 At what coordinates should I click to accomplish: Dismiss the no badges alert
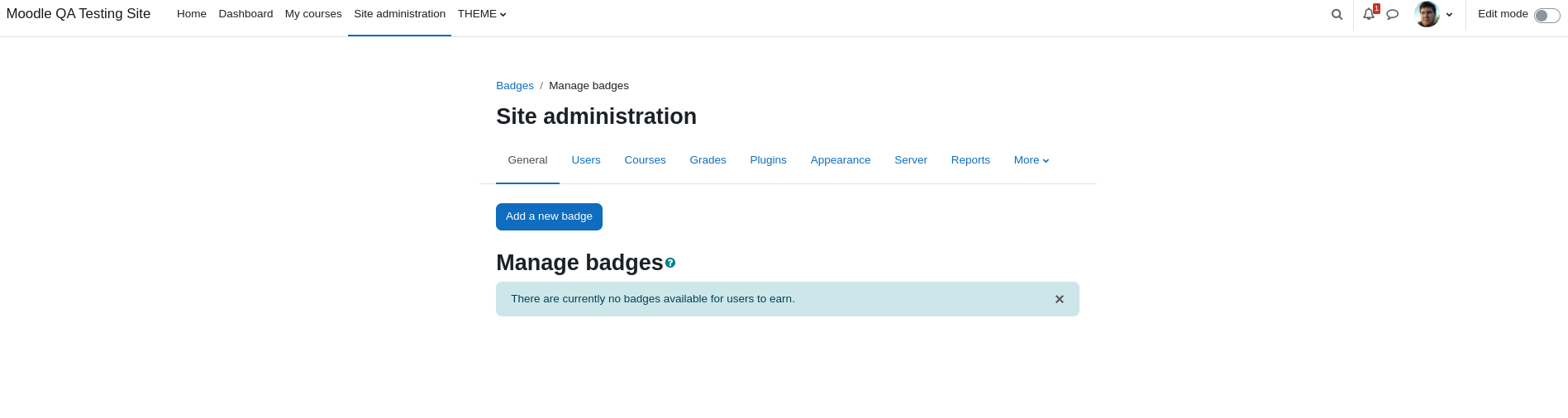1060,299
